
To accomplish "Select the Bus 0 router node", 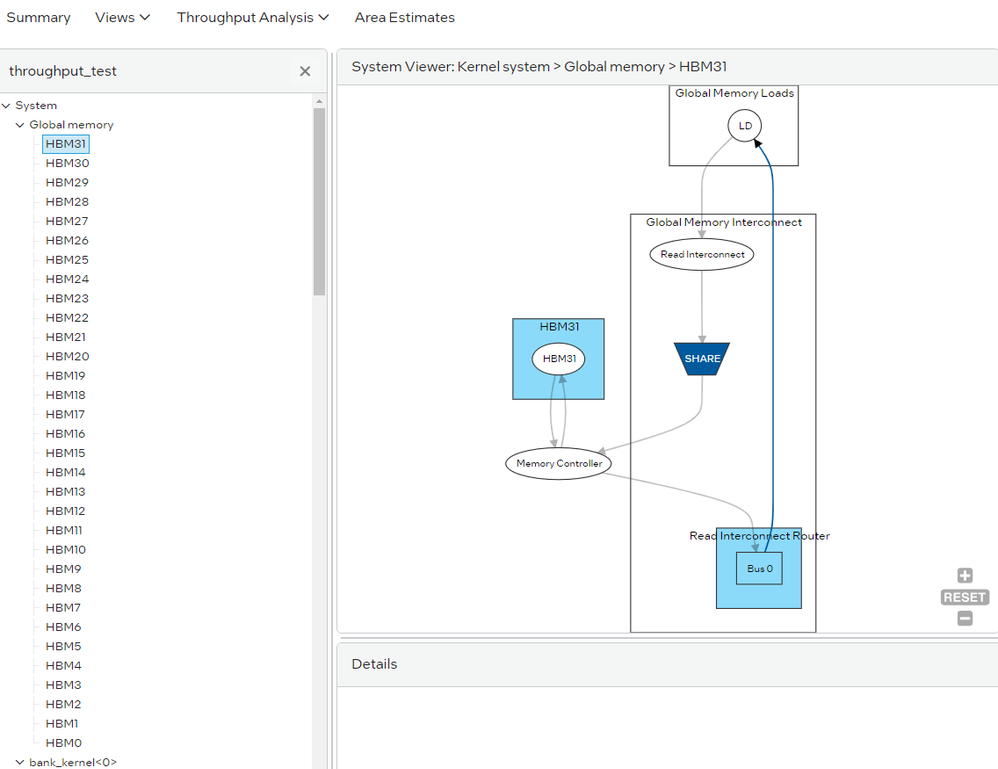I will click(759, 569).
